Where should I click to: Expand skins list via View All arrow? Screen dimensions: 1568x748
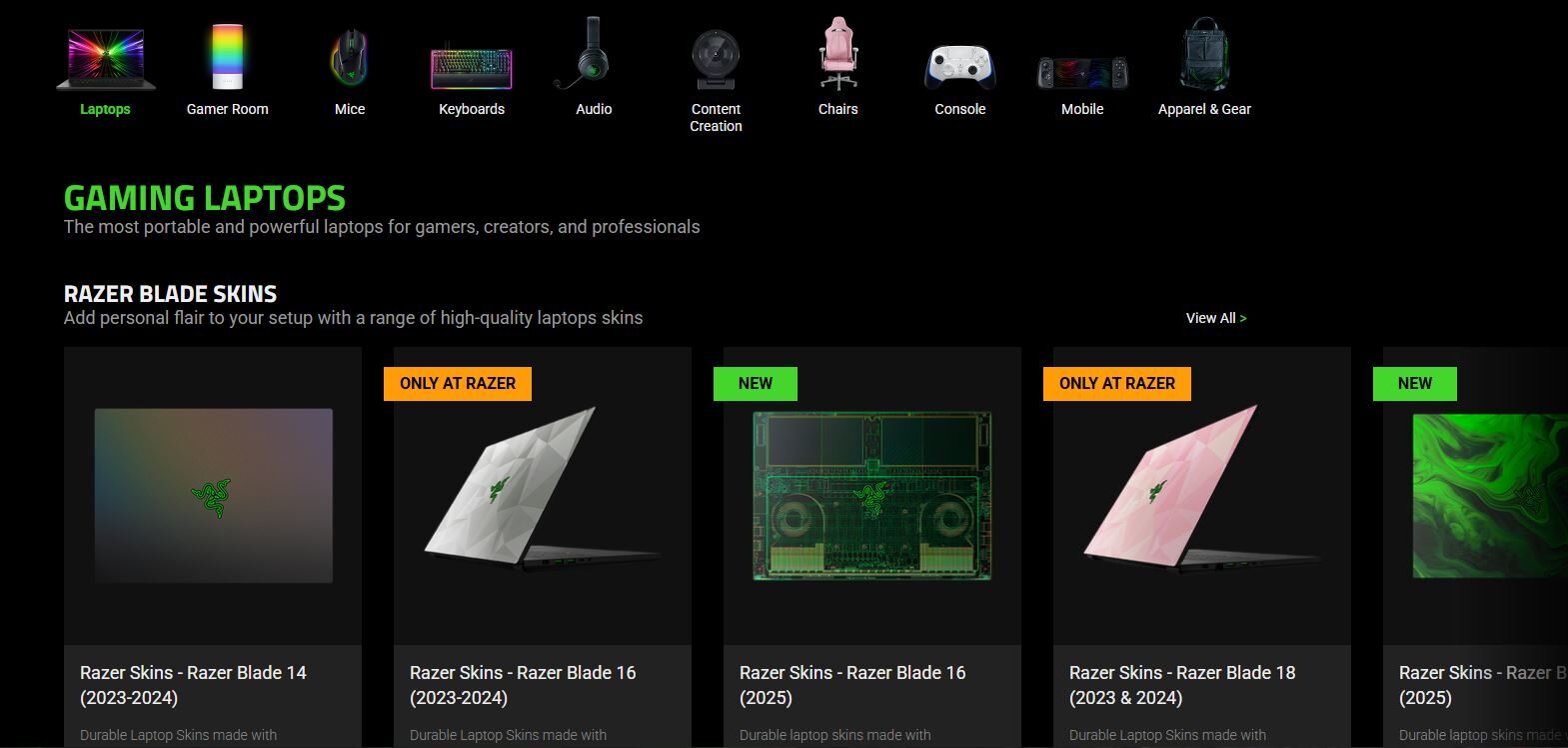click(x=1243, y=318)
